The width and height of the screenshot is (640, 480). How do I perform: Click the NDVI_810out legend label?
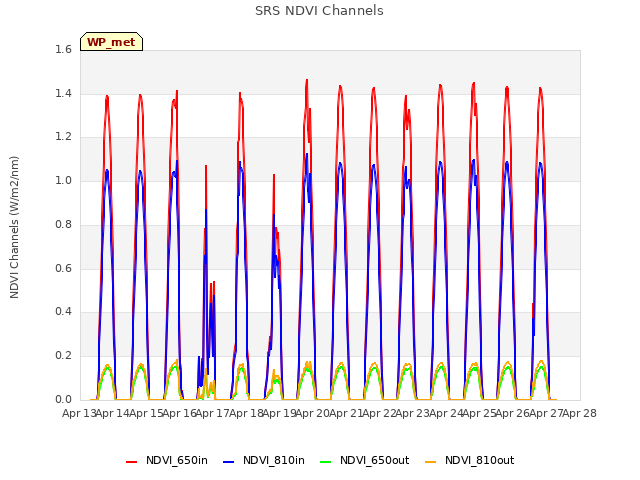coord(479,461)
